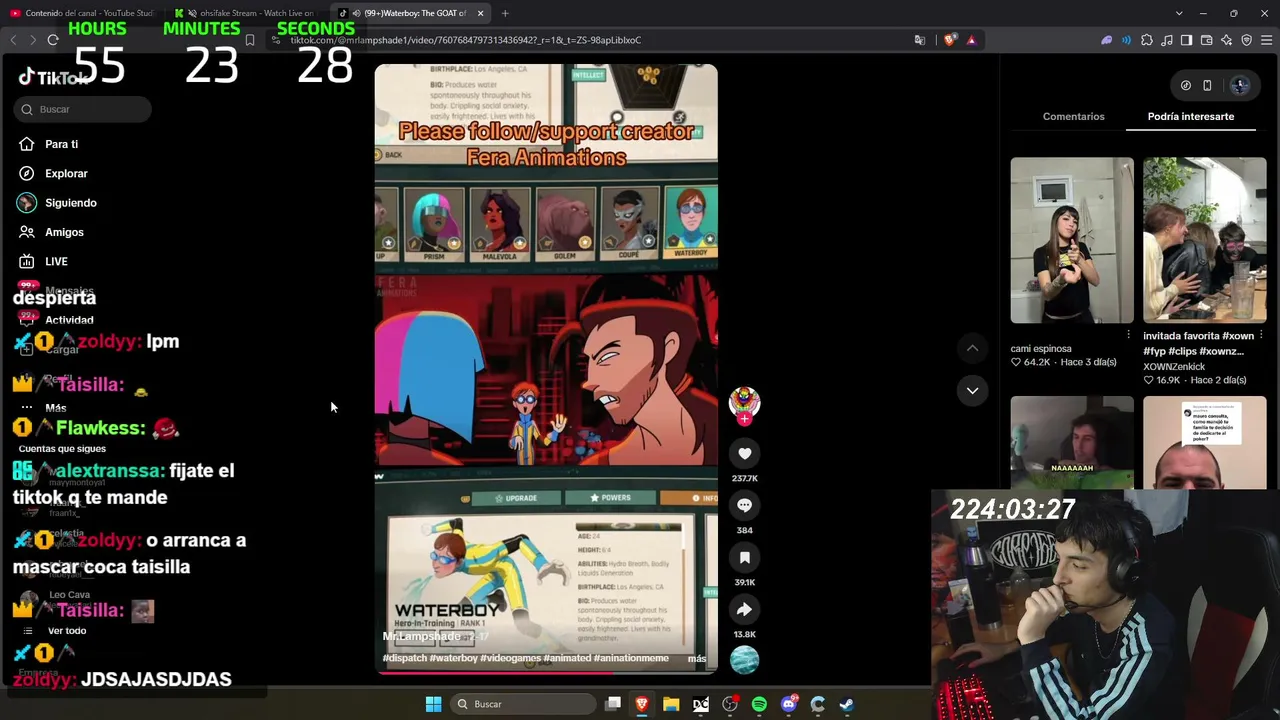Open the Explorar page
This screenshot has height=720, width=1280.
point(66,173)
